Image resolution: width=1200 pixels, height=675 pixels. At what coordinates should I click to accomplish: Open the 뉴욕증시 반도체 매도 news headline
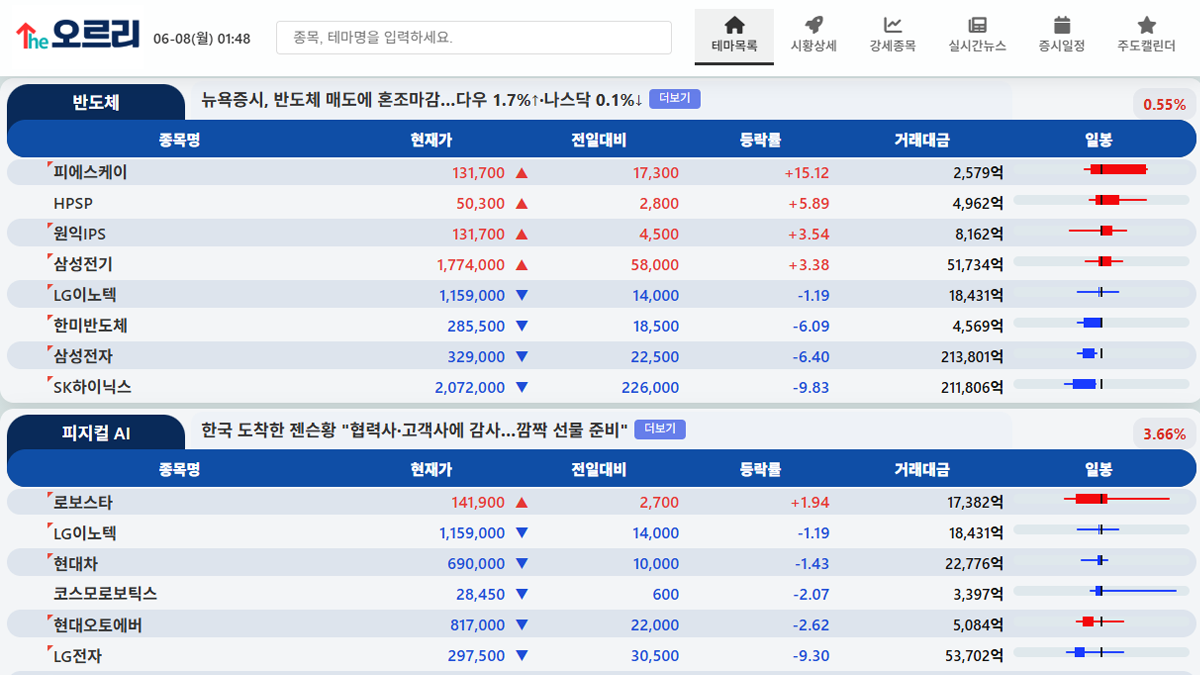(x=421, y=100)
